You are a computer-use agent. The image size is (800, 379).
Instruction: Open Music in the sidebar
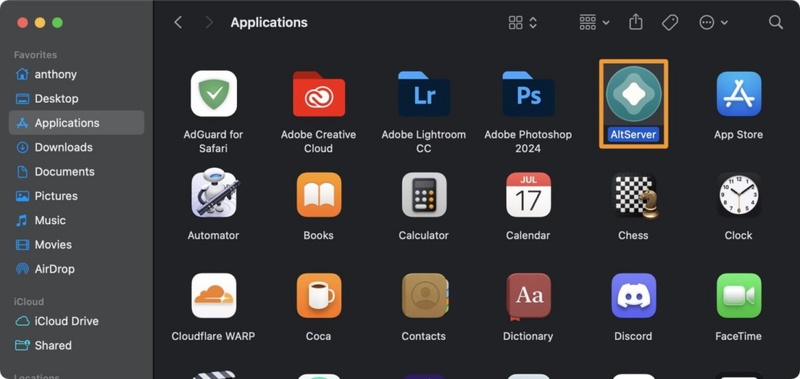pyautogui.click(x=77, y=220)
